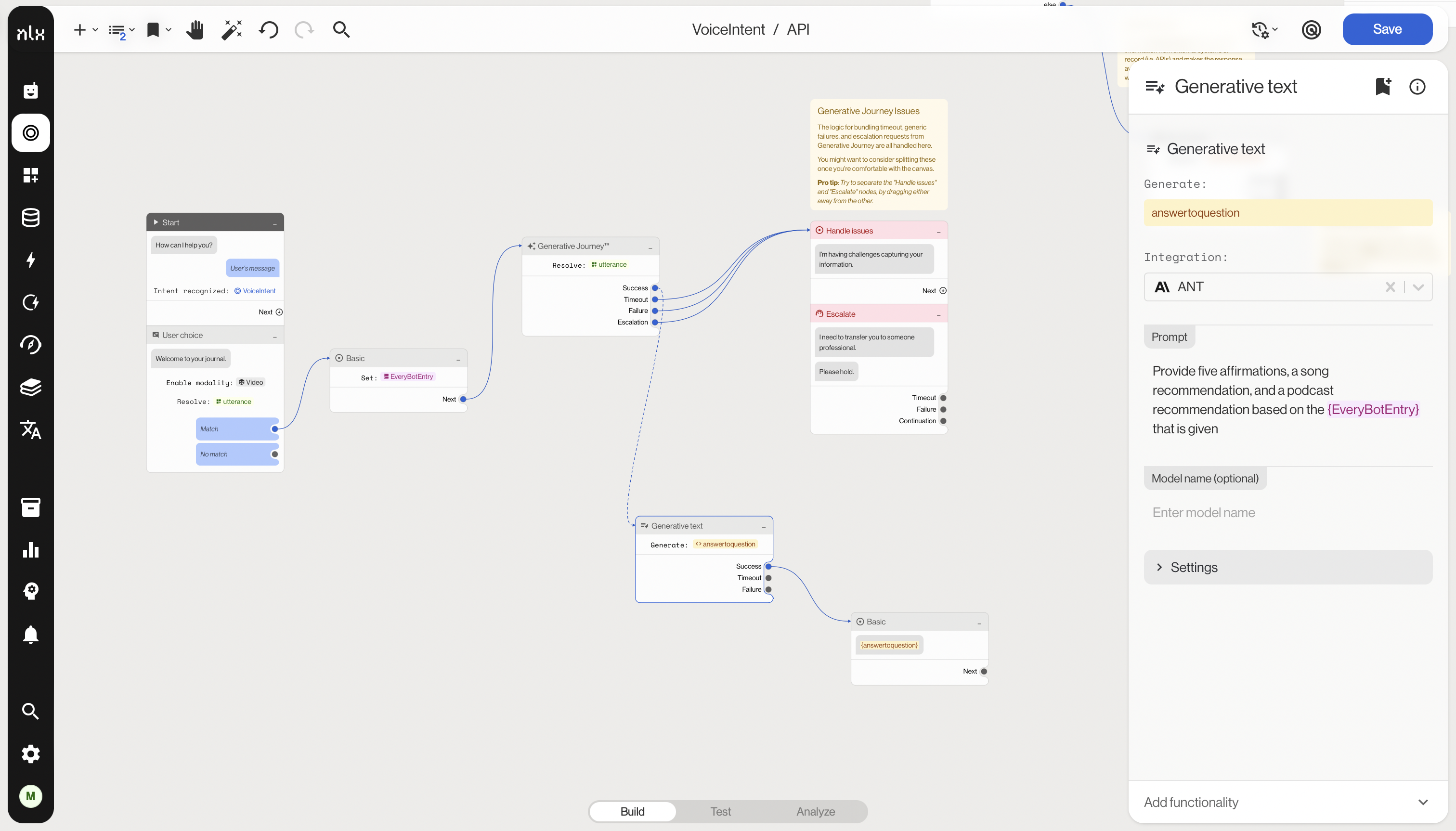The image size is (1456, 831).
Task: Switch to the Test tab
Action: [720, 812]
